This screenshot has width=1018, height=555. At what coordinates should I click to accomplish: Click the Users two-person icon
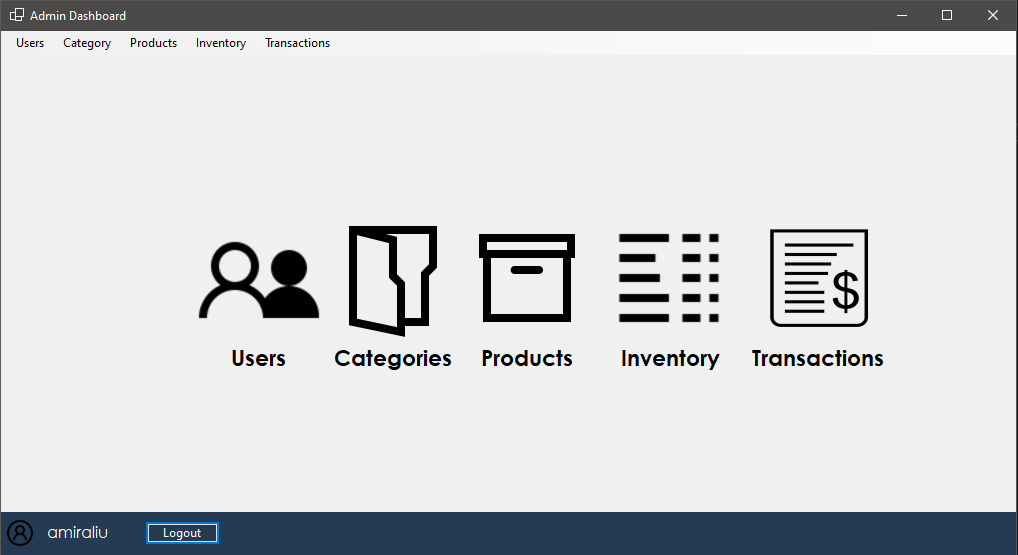pyautogui.click(x=259, y=281)
